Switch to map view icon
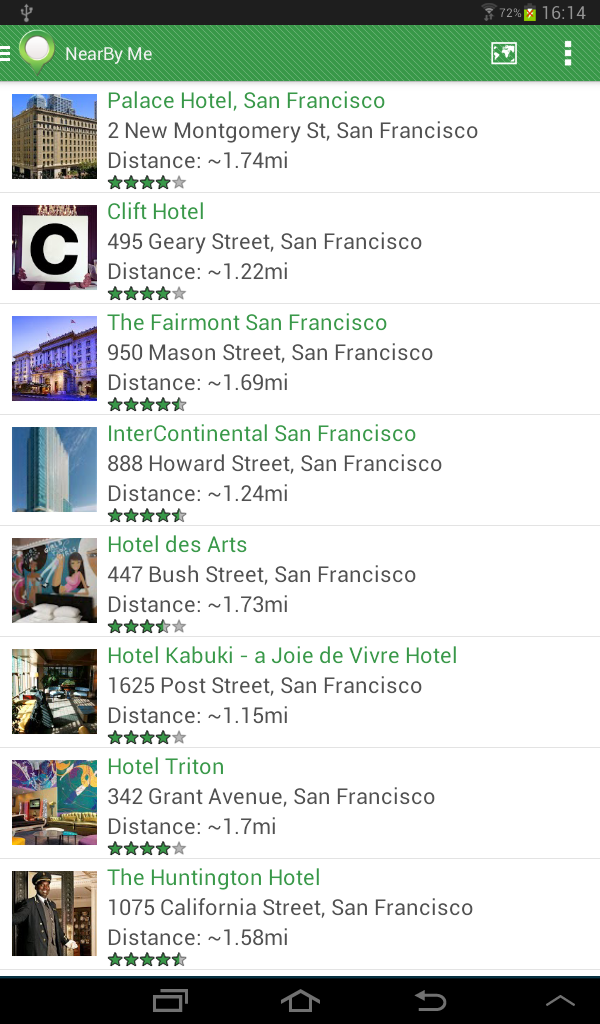 503,54
